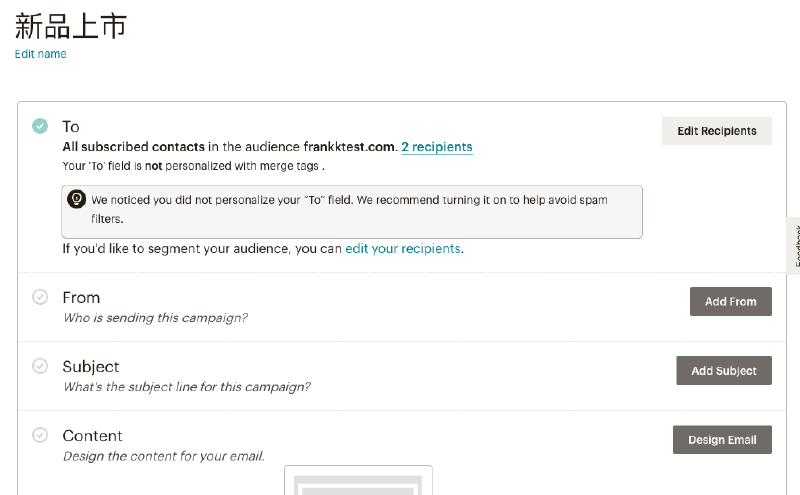This screenshot has width=800, height=495.
Task: Click the campaign title 新品上市
Action: coord(71,26)
